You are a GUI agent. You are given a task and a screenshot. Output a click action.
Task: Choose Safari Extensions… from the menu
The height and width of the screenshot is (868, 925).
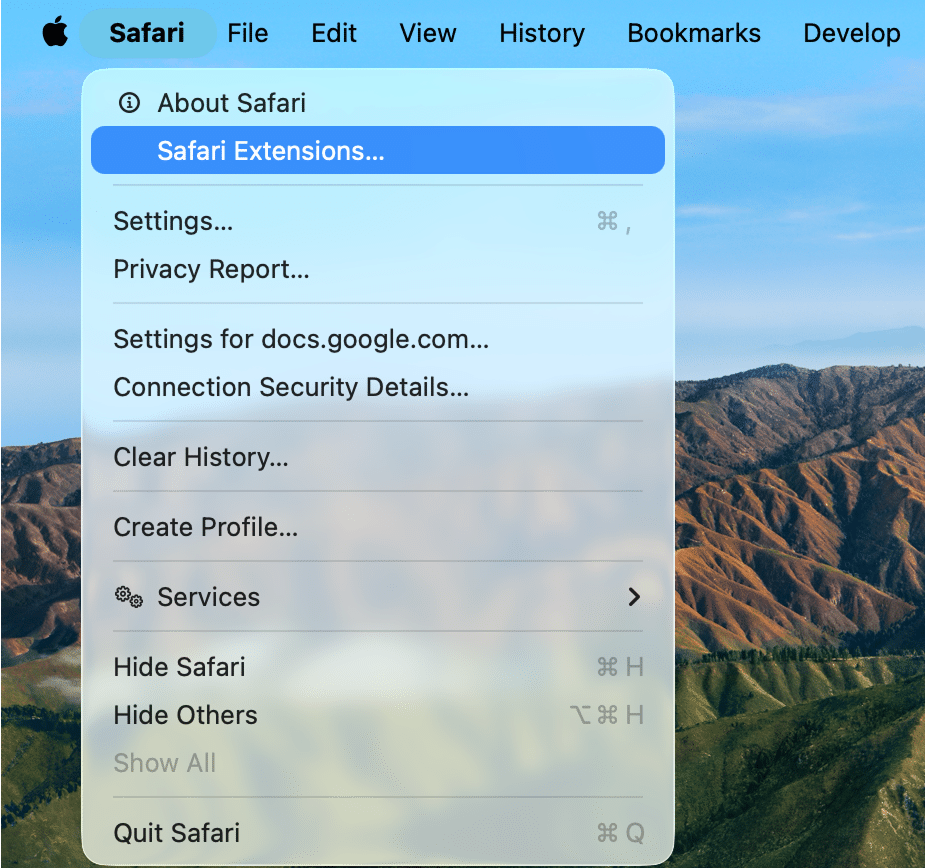click(x=378, y=150)
